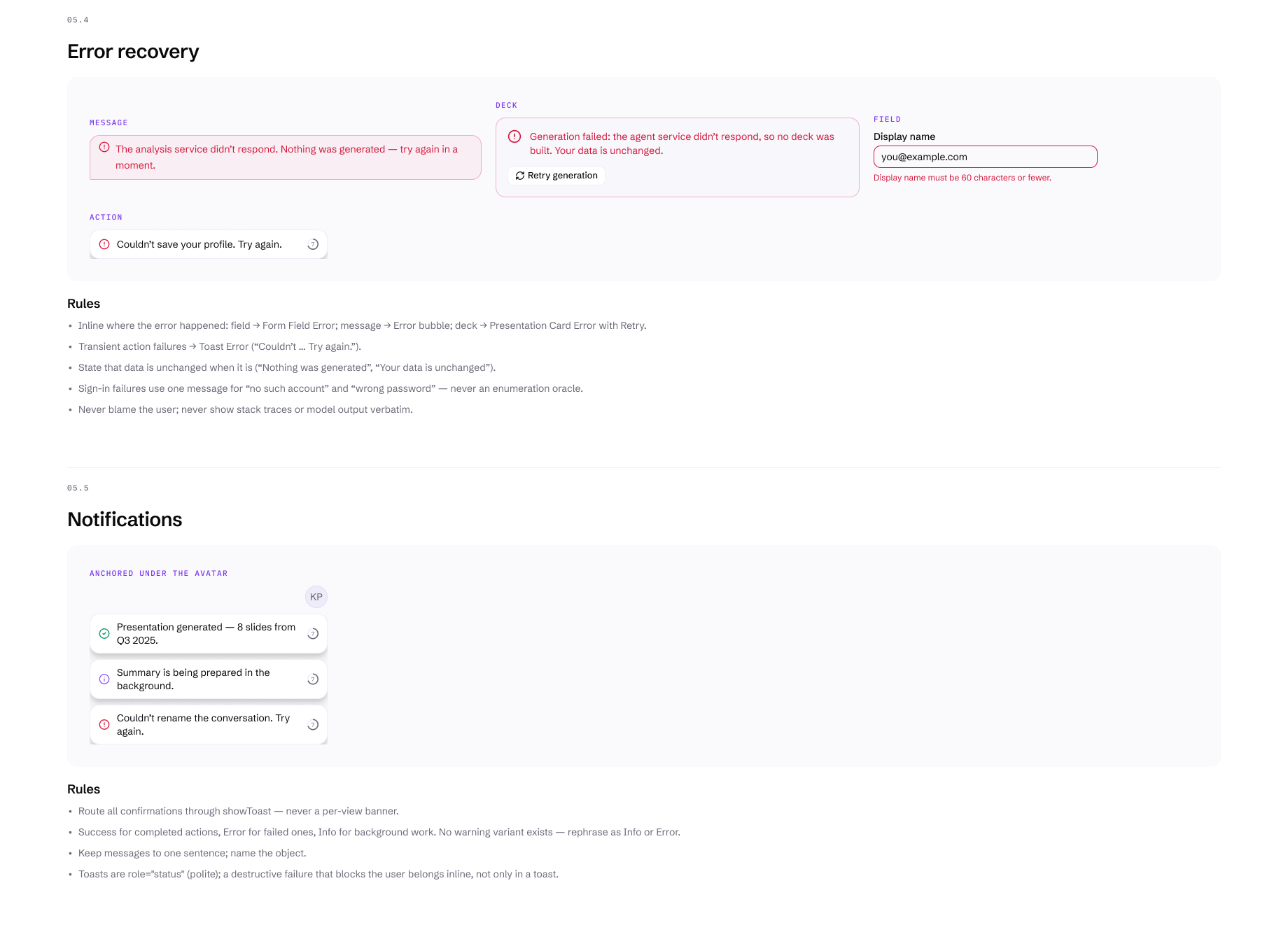Click the 'Keep messages to one sentence' rule
The height and width of the screenshot is (932, 1288).
[x=192, y=854]
